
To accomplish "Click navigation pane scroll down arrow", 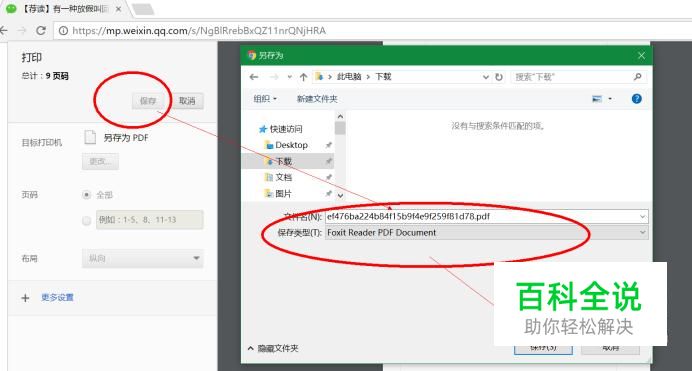I will point(340,195).
